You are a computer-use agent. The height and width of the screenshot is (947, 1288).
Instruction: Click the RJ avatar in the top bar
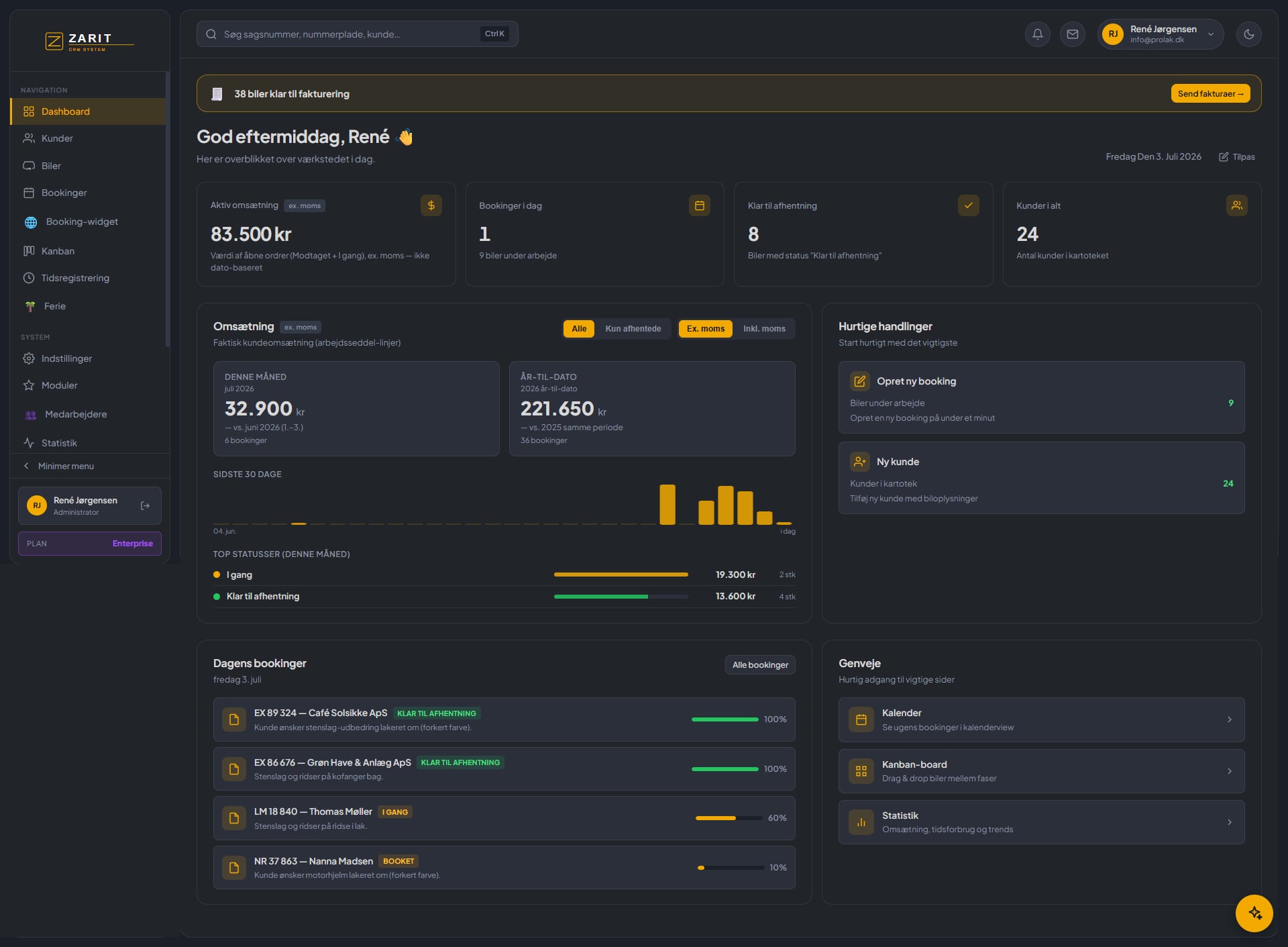[x=1112, y=34]
